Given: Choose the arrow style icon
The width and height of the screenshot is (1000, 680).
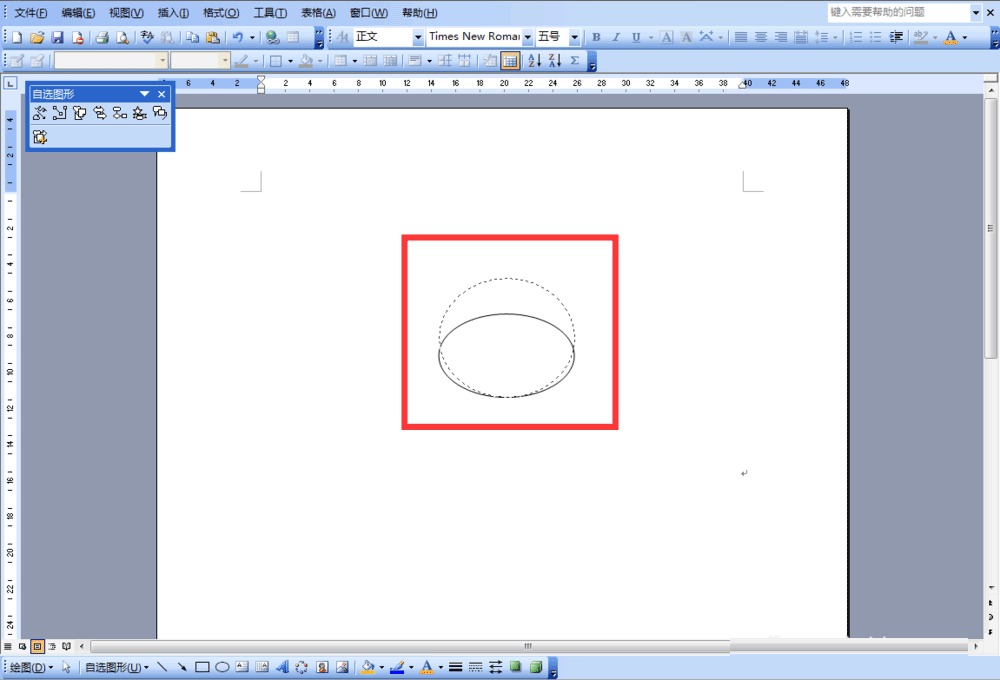Looking at the screenshot, I should point(496,667).
